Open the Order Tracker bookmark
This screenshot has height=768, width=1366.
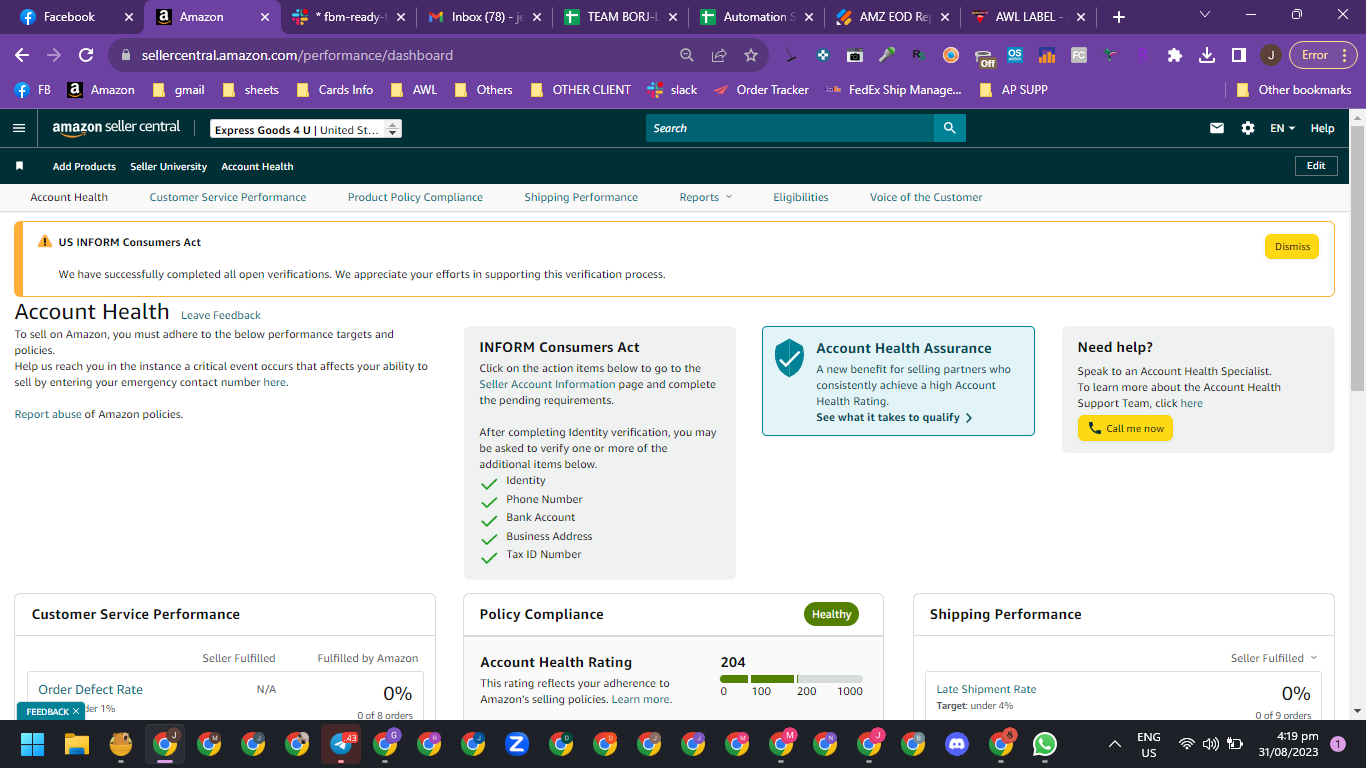(761, 89)
